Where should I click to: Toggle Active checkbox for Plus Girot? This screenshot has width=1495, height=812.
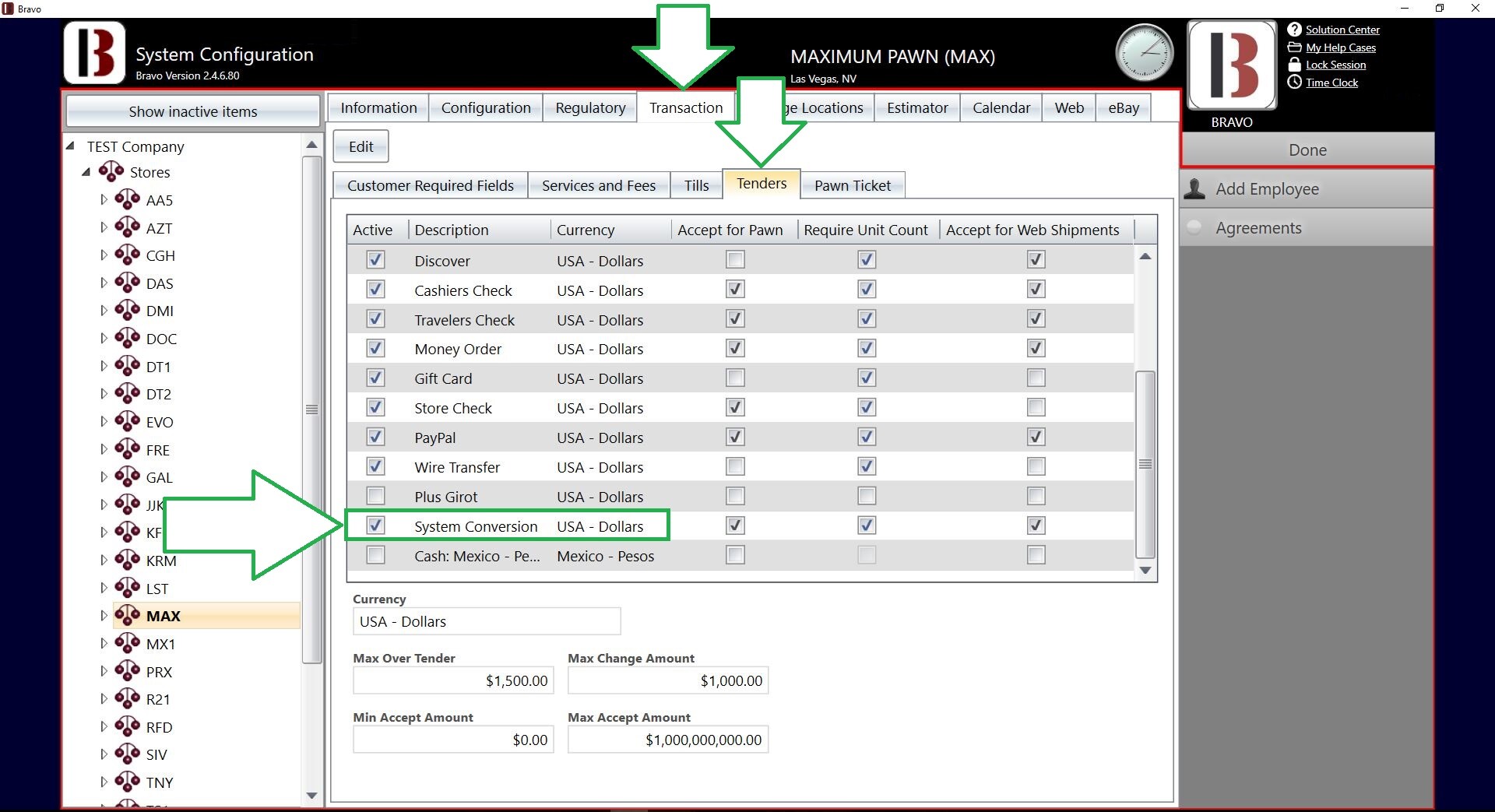[375, 496]
